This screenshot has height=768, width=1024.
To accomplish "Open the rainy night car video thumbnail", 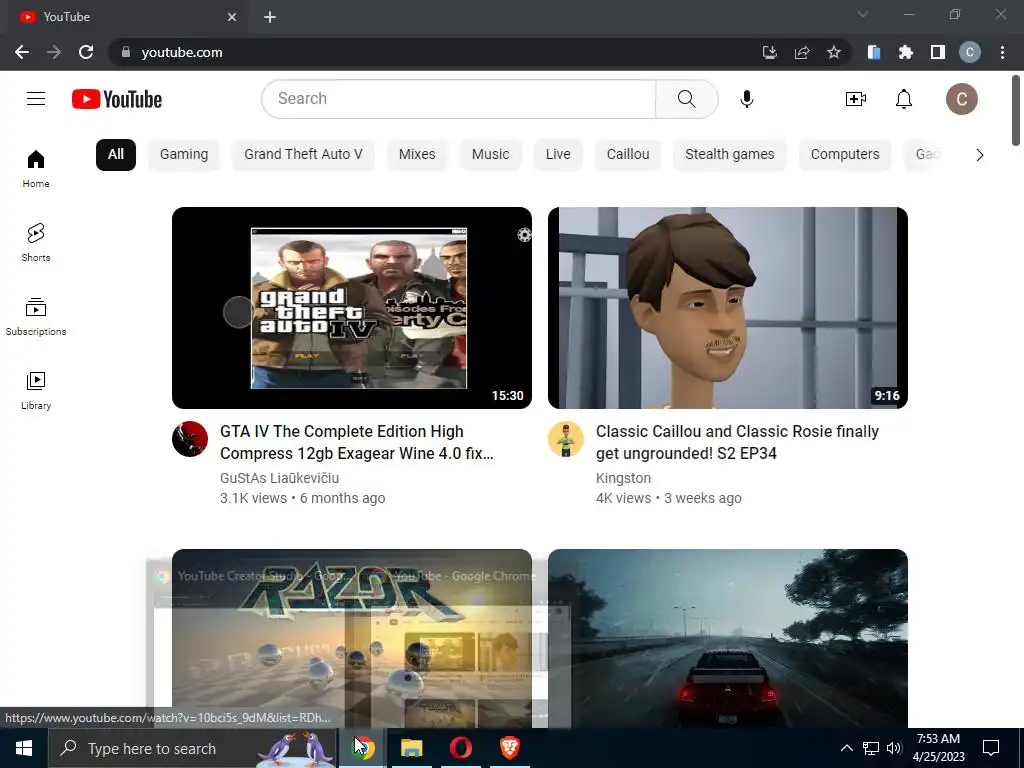I will [x=728, y=638].
